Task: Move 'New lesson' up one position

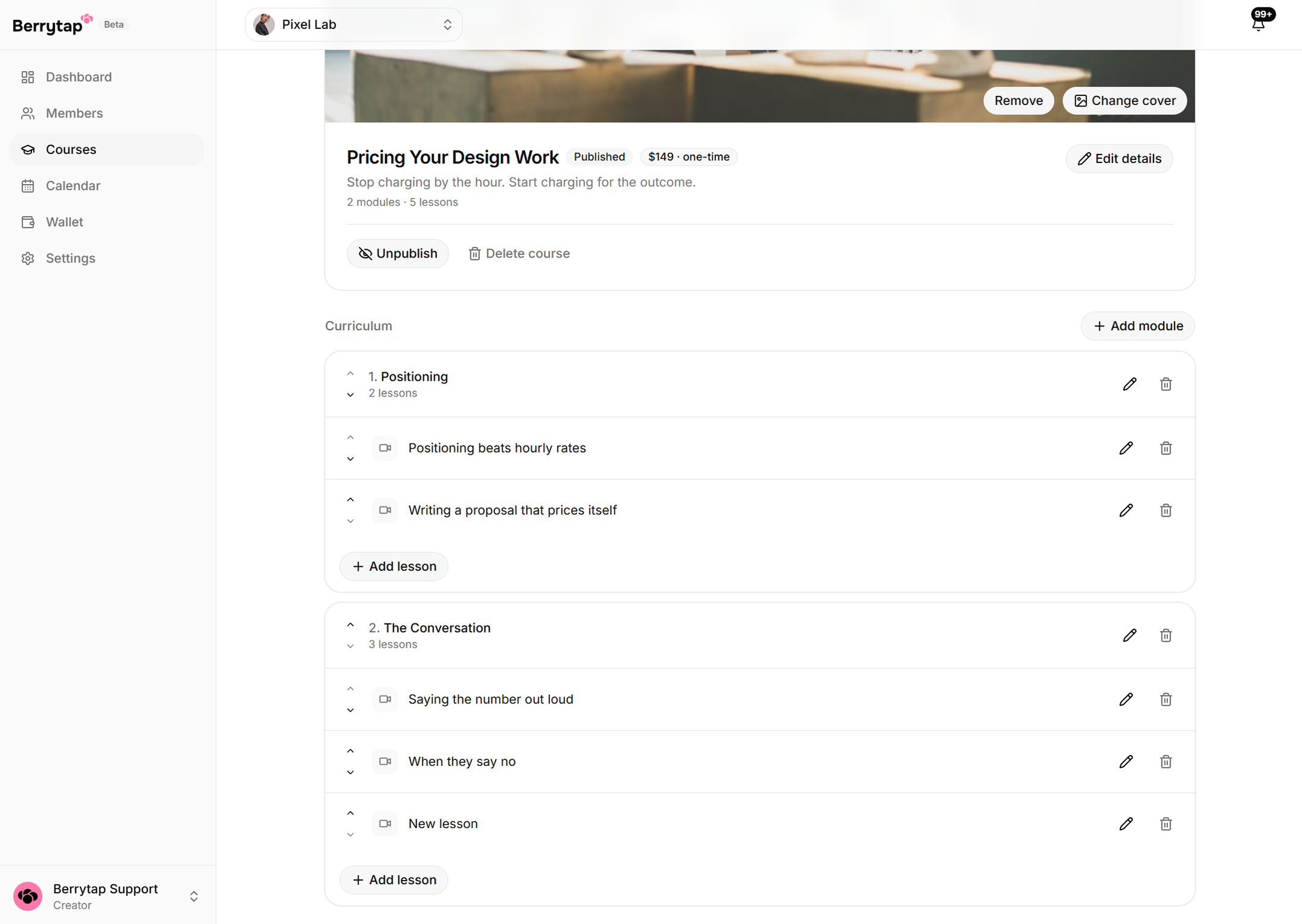Action: (350, 813)
